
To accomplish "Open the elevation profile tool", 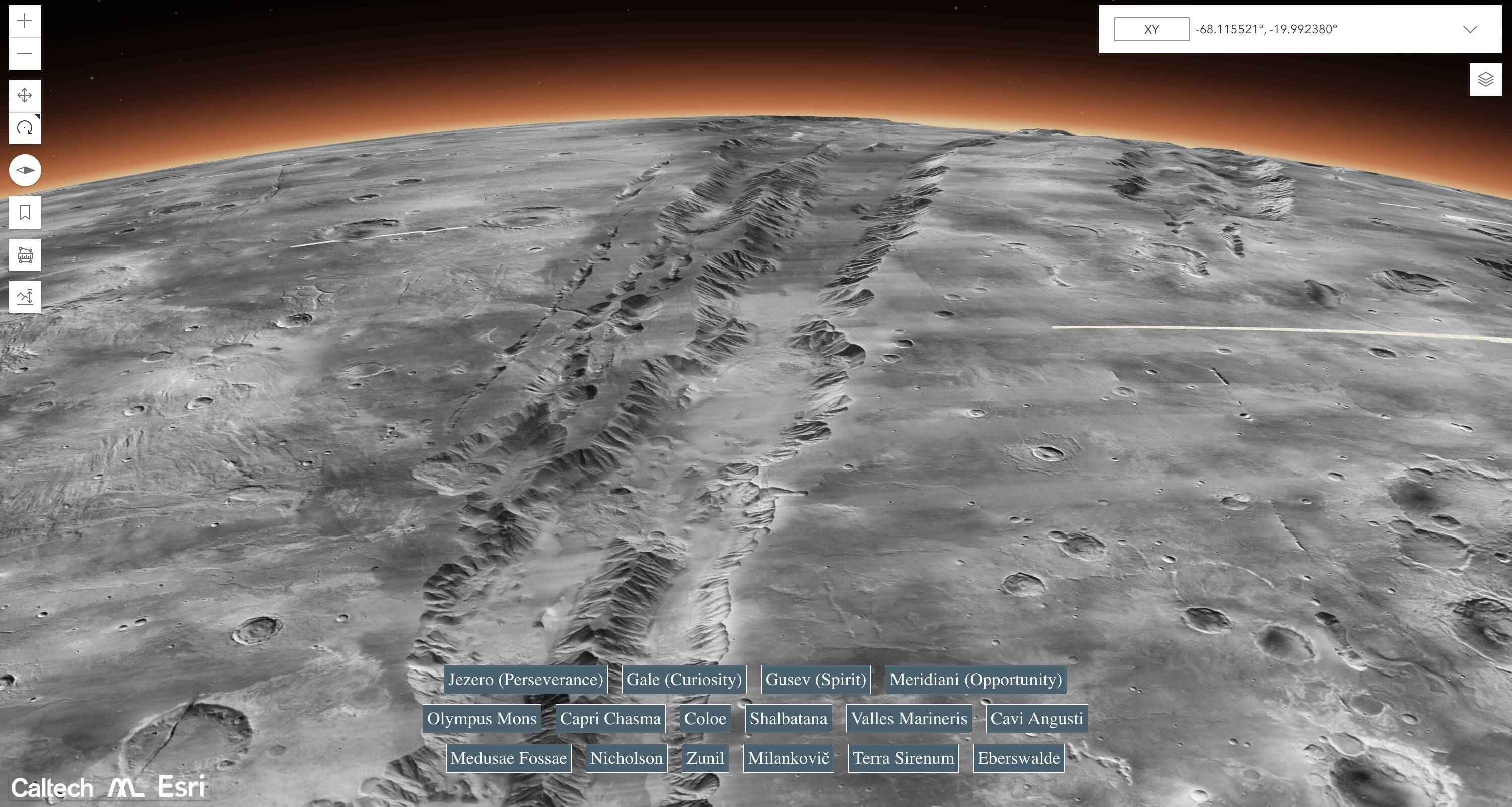I will point(25,297).
